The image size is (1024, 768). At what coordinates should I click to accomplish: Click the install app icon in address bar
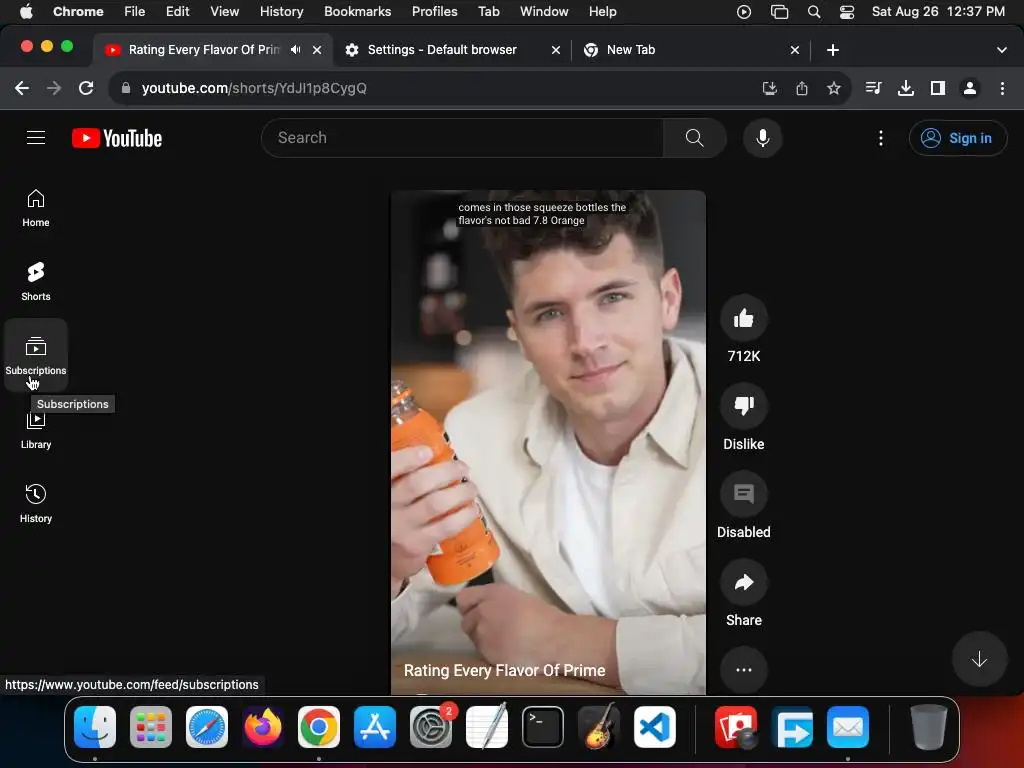(x=769, y=88)
